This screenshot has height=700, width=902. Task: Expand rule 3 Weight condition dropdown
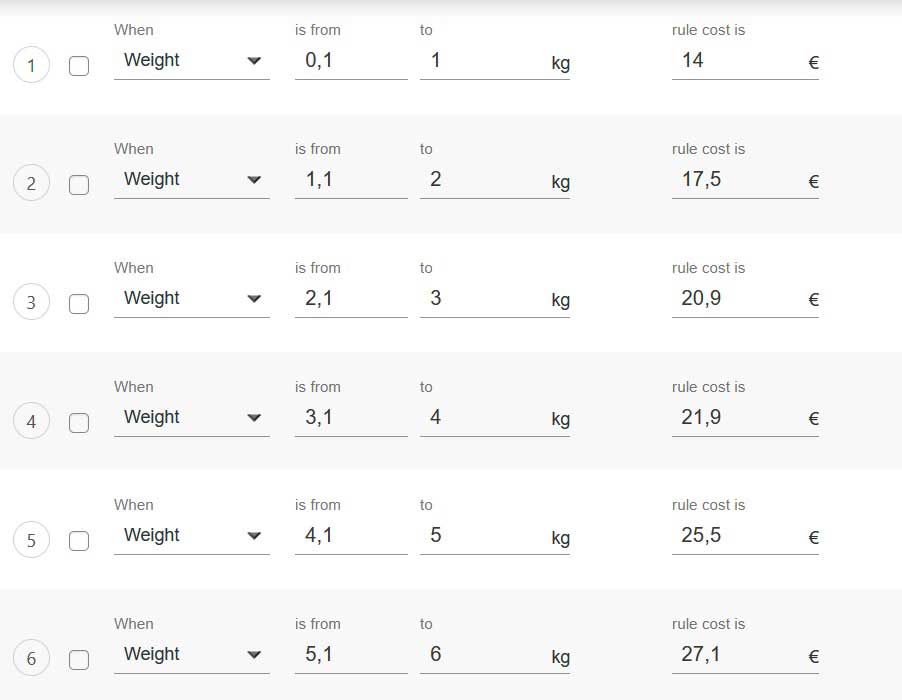point(191,299)
